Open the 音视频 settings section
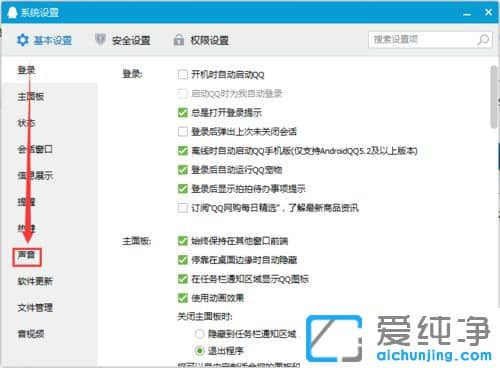Viewport: 500px width, 368px height. click(x=31, y=334)
